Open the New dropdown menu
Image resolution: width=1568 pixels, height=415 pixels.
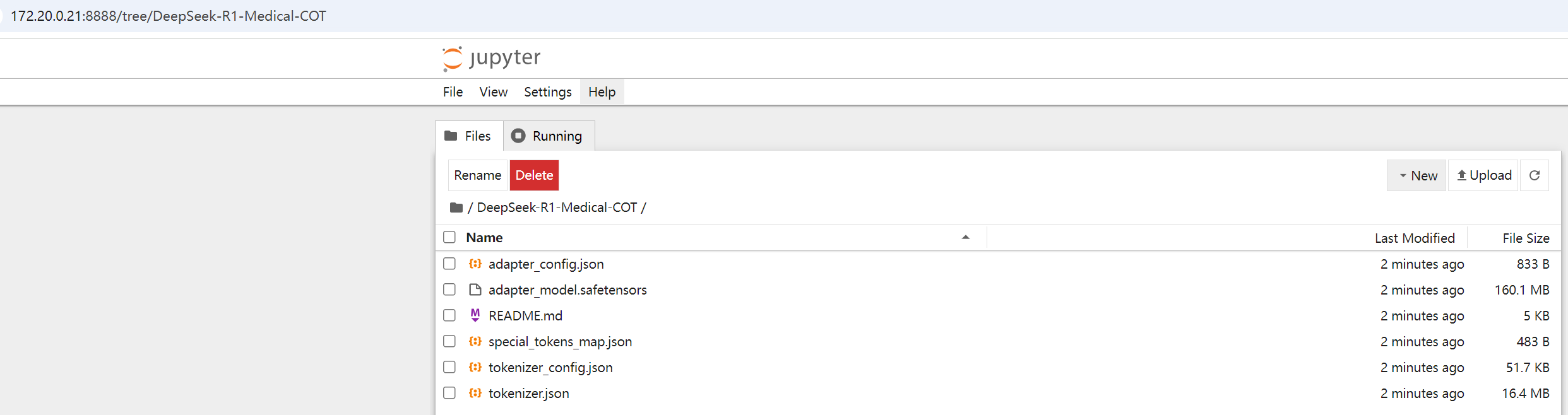coord(1417,175)
